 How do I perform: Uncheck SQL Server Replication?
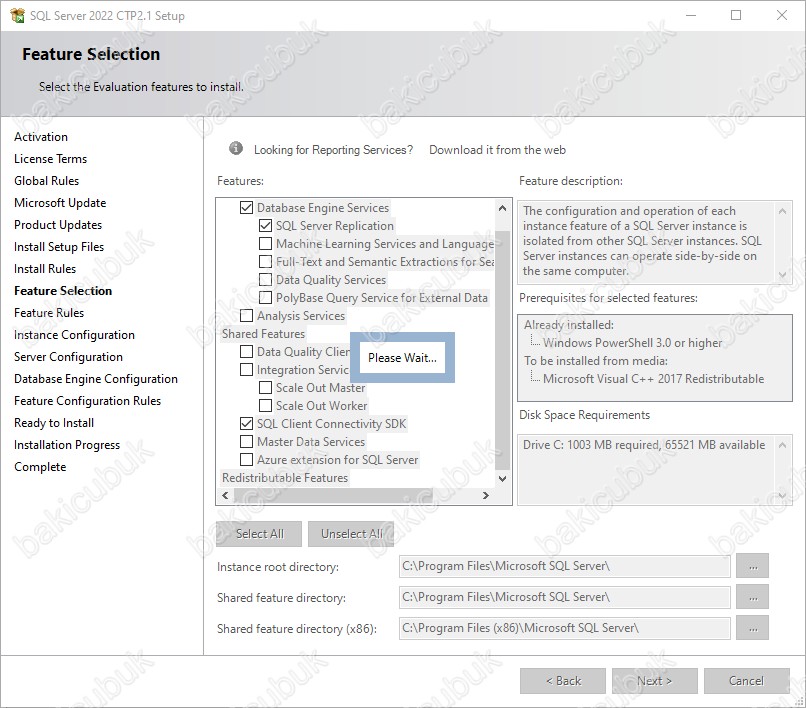click(x=265, y=226)
